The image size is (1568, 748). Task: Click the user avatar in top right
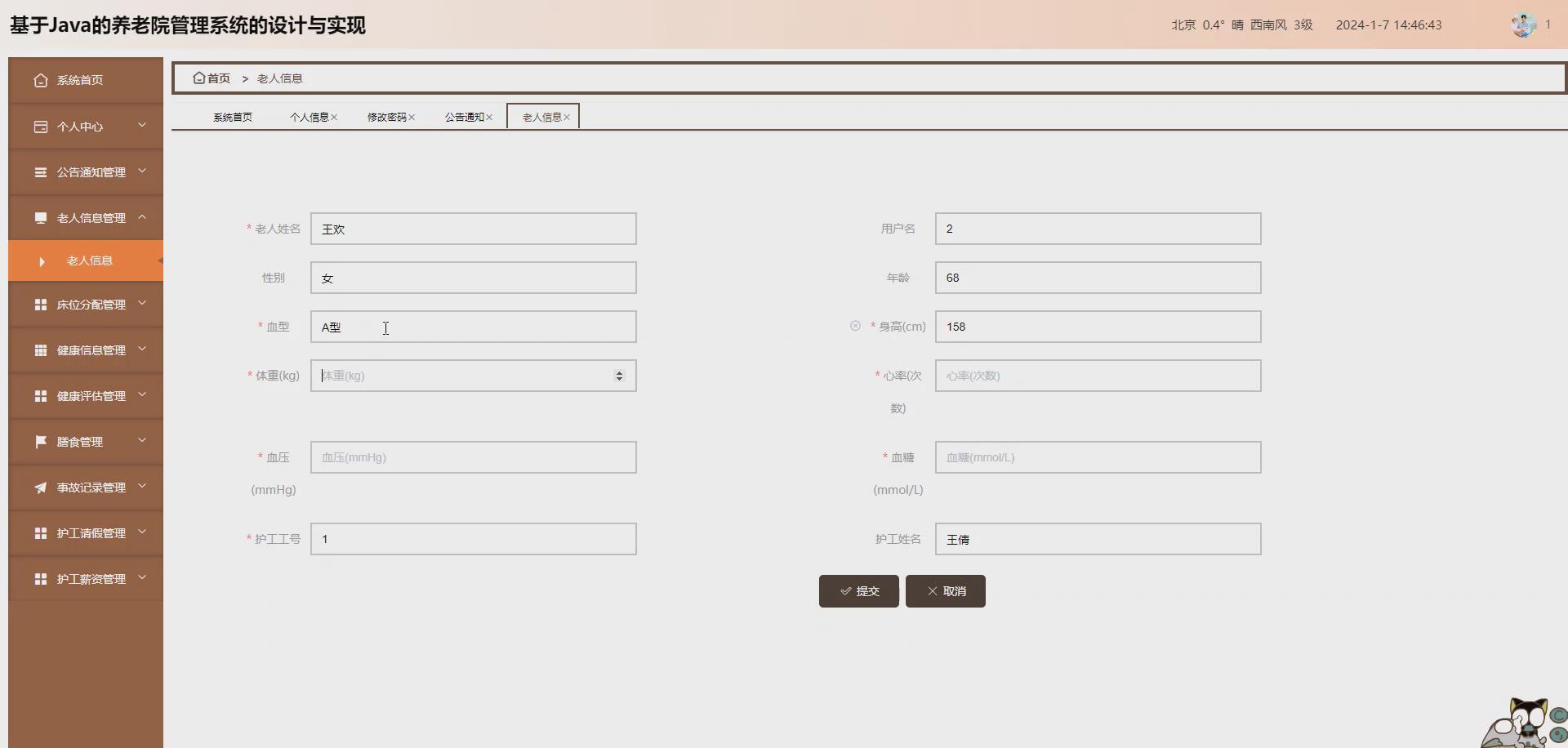pos(1523,24)
